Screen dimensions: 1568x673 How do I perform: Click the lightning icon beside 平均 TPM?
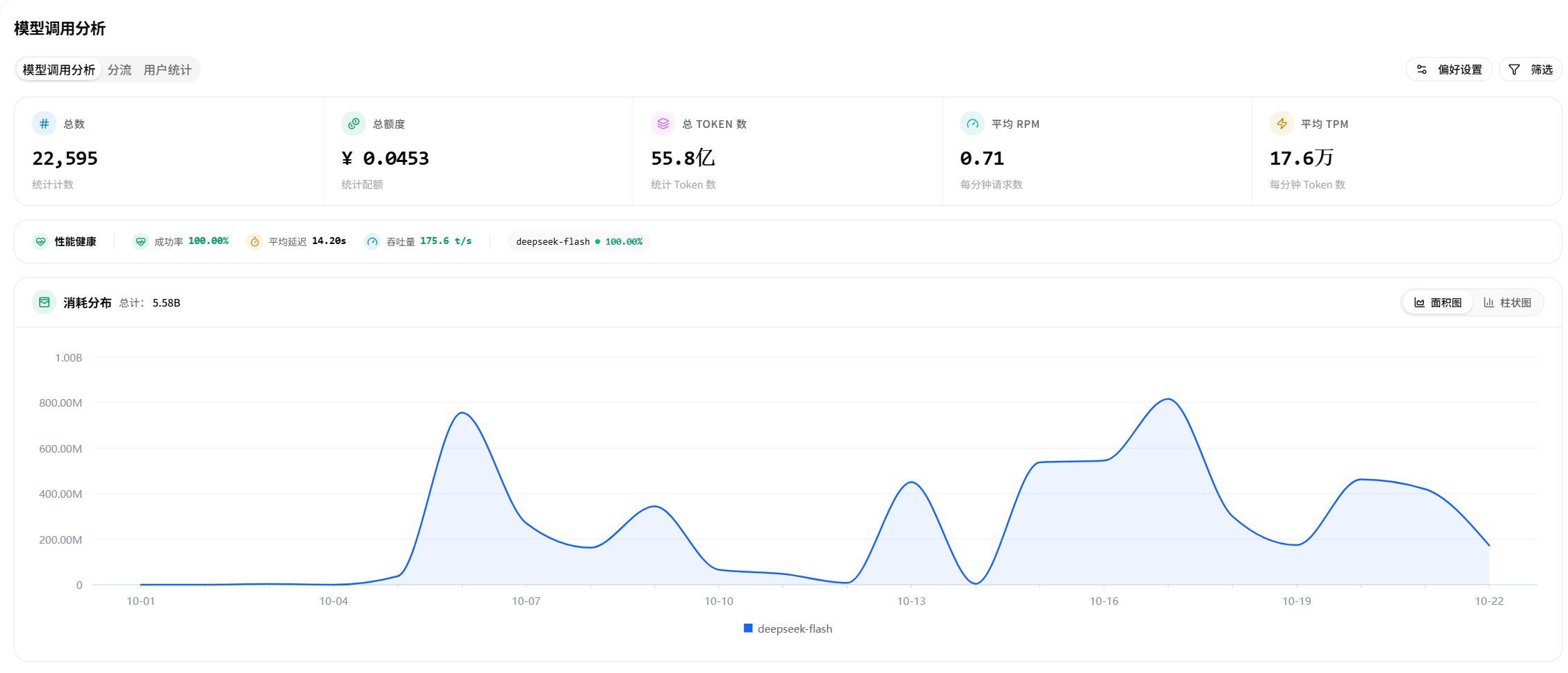coord(1282,124)
